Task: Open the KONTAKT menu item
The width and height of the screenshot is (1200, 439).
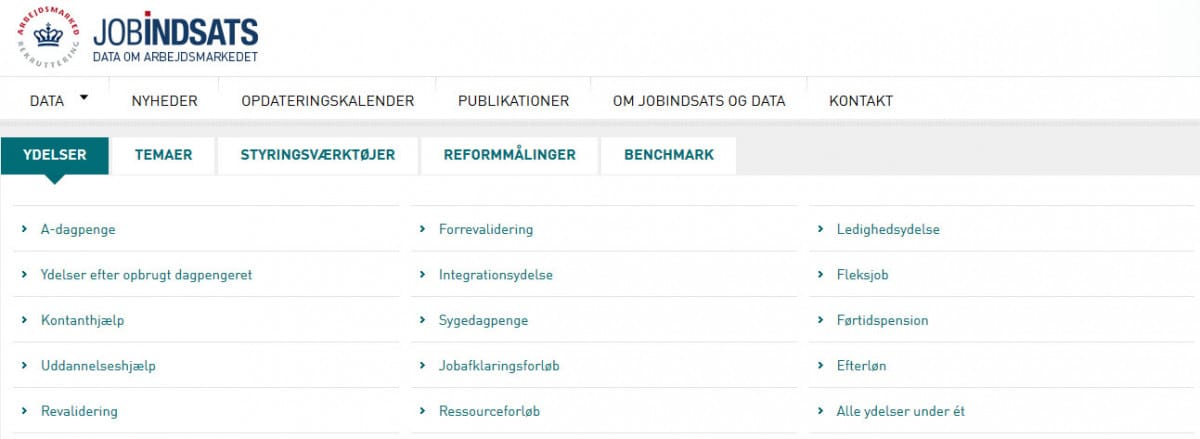Action: coord(860,101)
